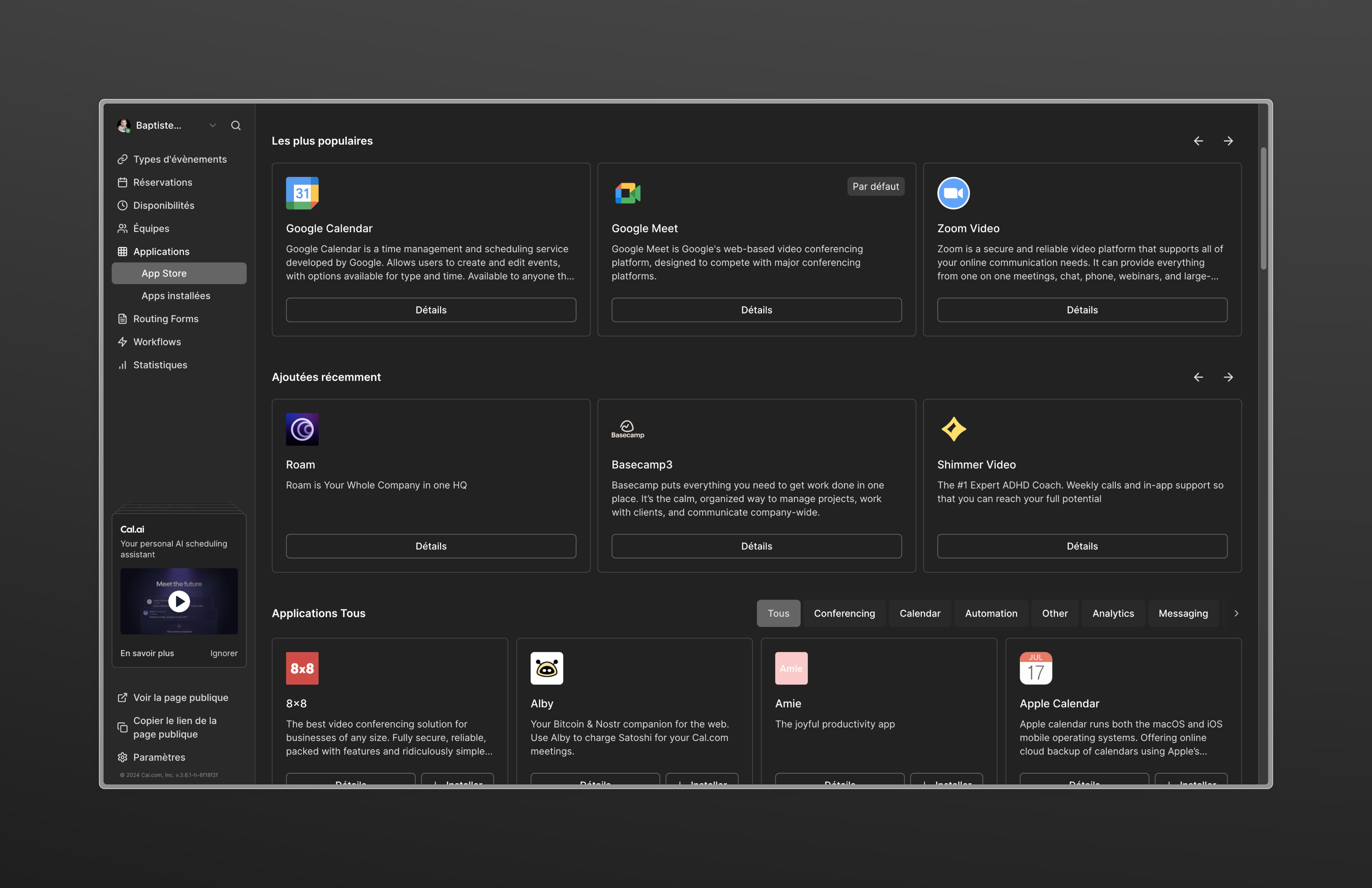This screenshot has width=1372, height=888.
Task: Open Voir la page publique
Action: [180, 698]
